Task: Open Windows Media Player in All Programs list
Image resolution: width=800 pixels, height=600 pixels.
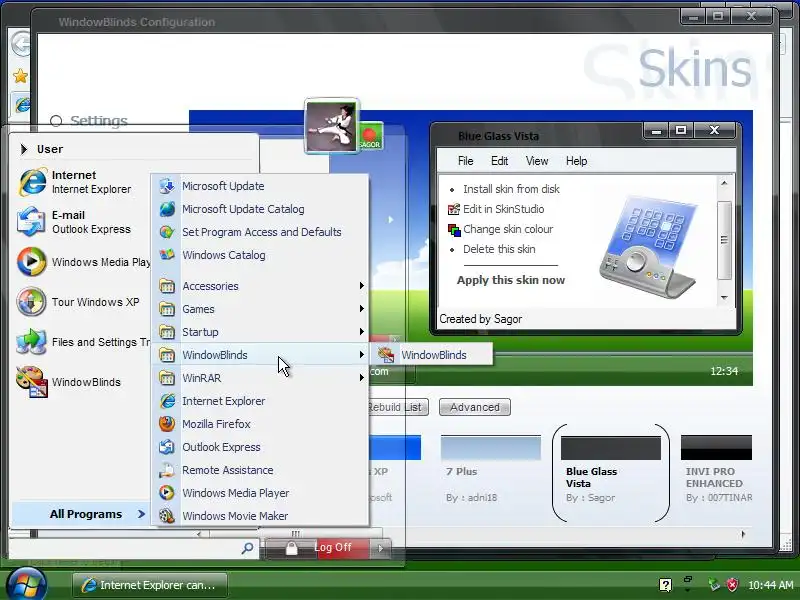Action: (260, 493)
